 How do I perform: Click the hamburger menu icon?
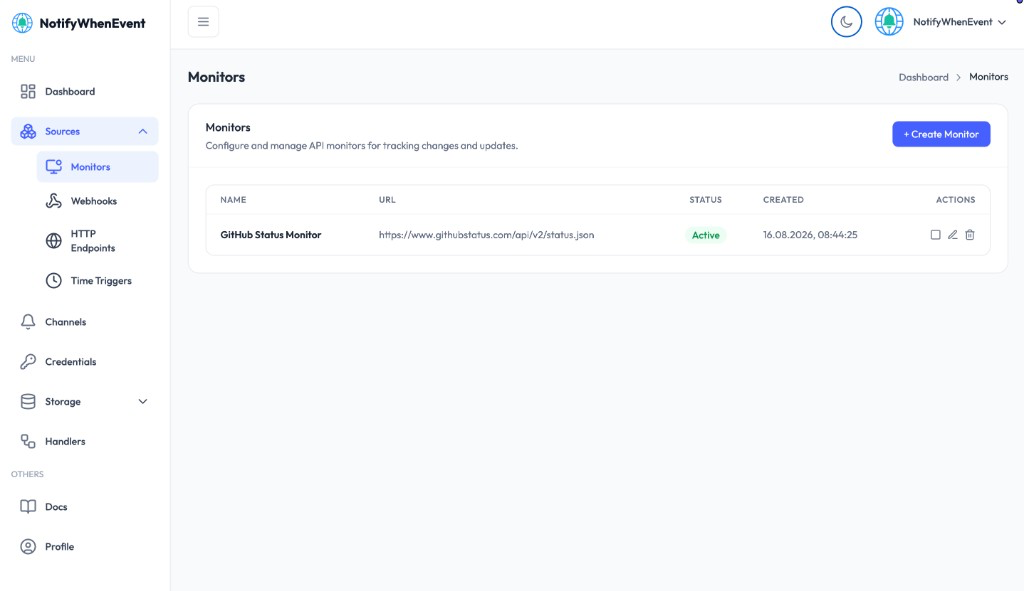pyautogui.click(x=203, y=22)
